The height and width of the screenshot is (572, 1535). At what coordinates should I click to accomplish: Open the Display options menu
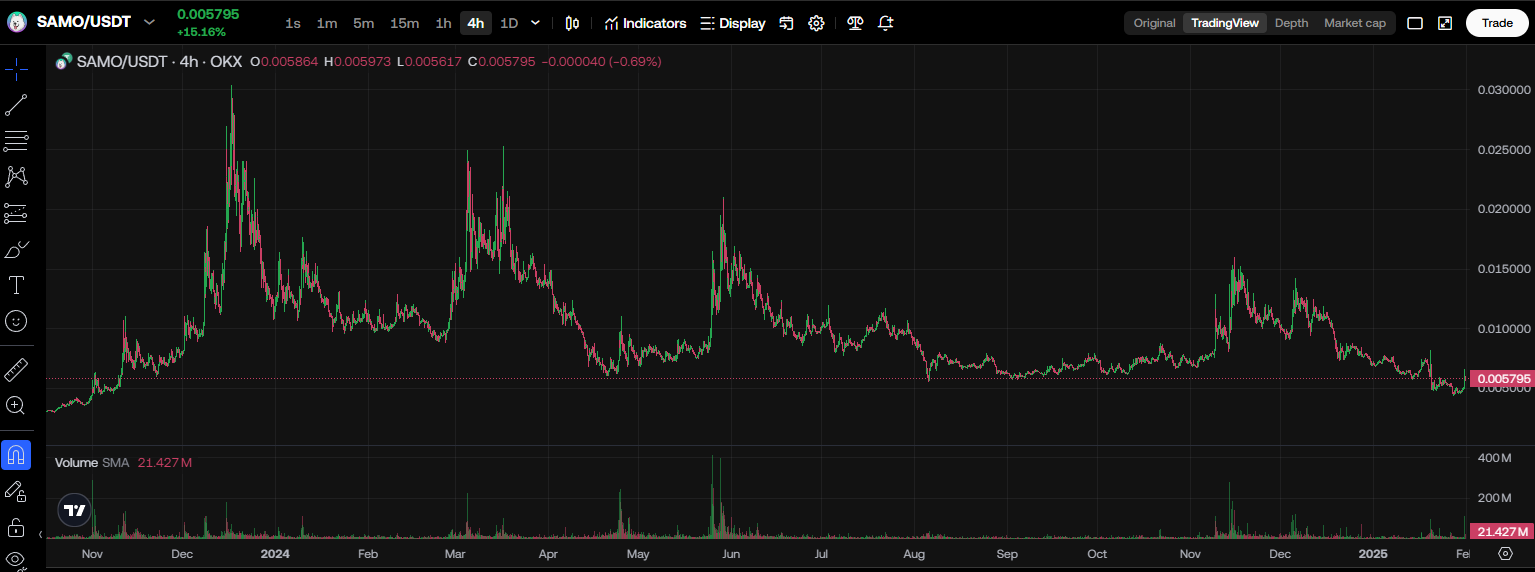tap(732, 23)
